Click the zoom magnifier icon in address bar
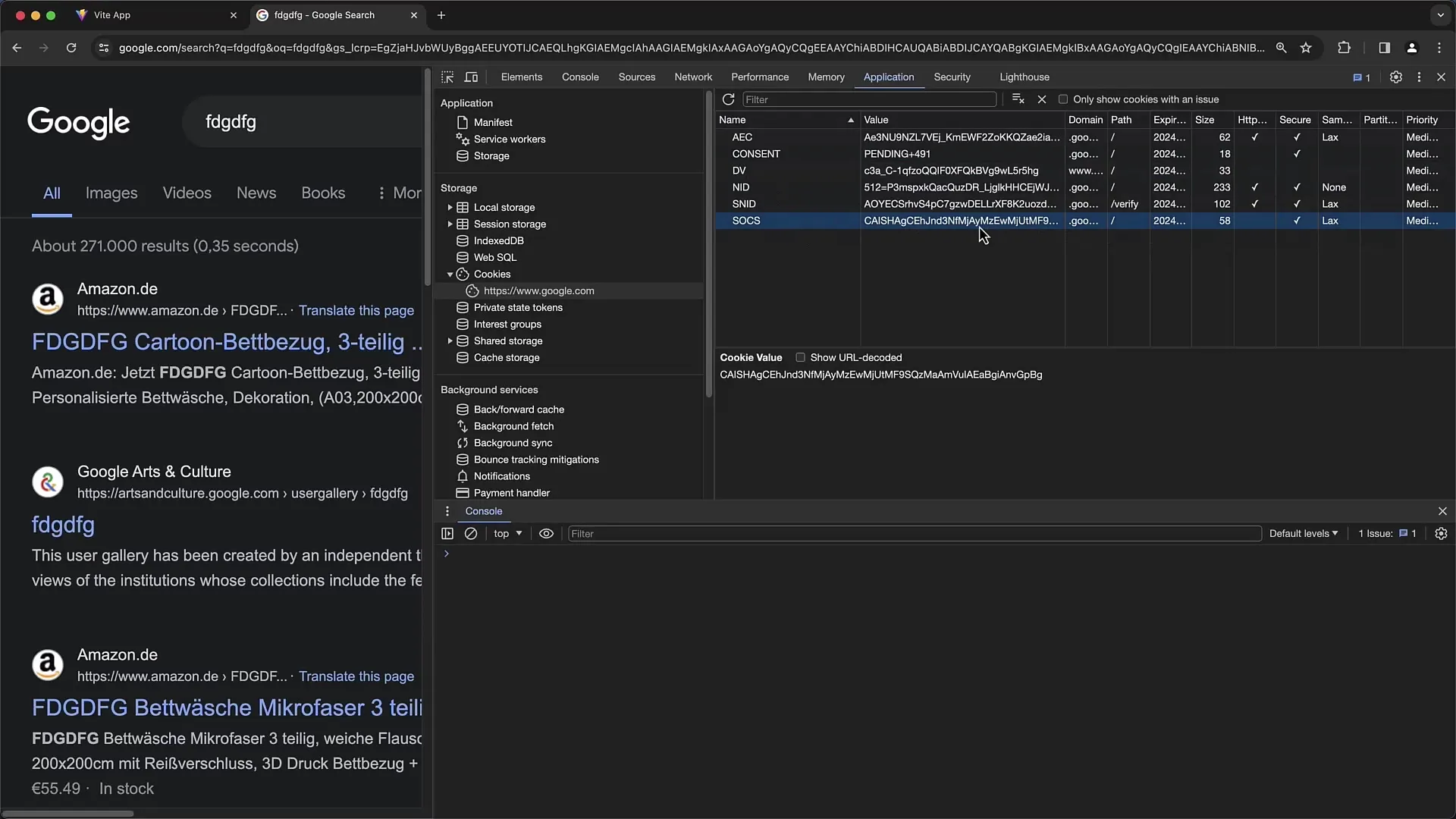Viewport: 1456px width, 819px height. [1281, 48]
